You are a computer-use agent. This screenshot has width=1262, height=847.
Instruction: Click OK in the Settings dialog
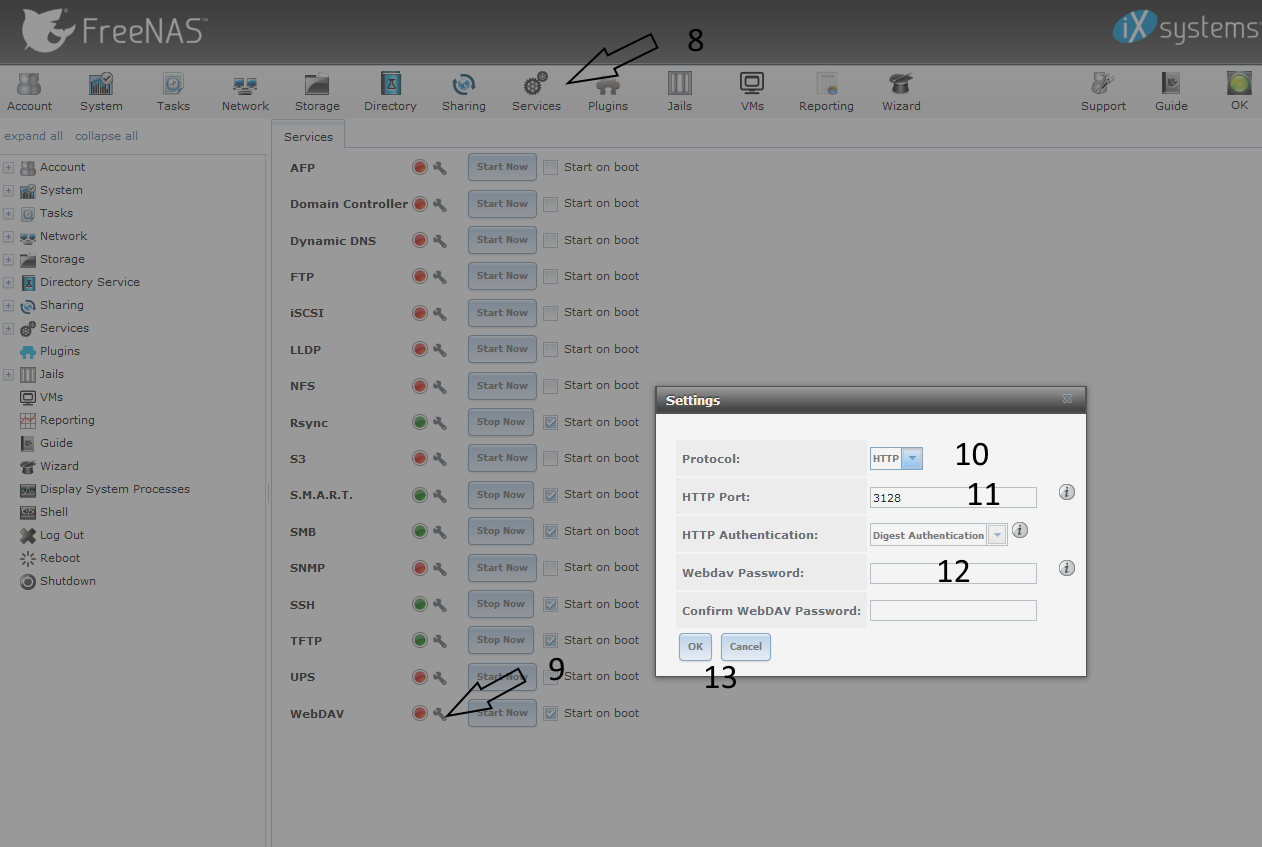[x=695, y=647]
